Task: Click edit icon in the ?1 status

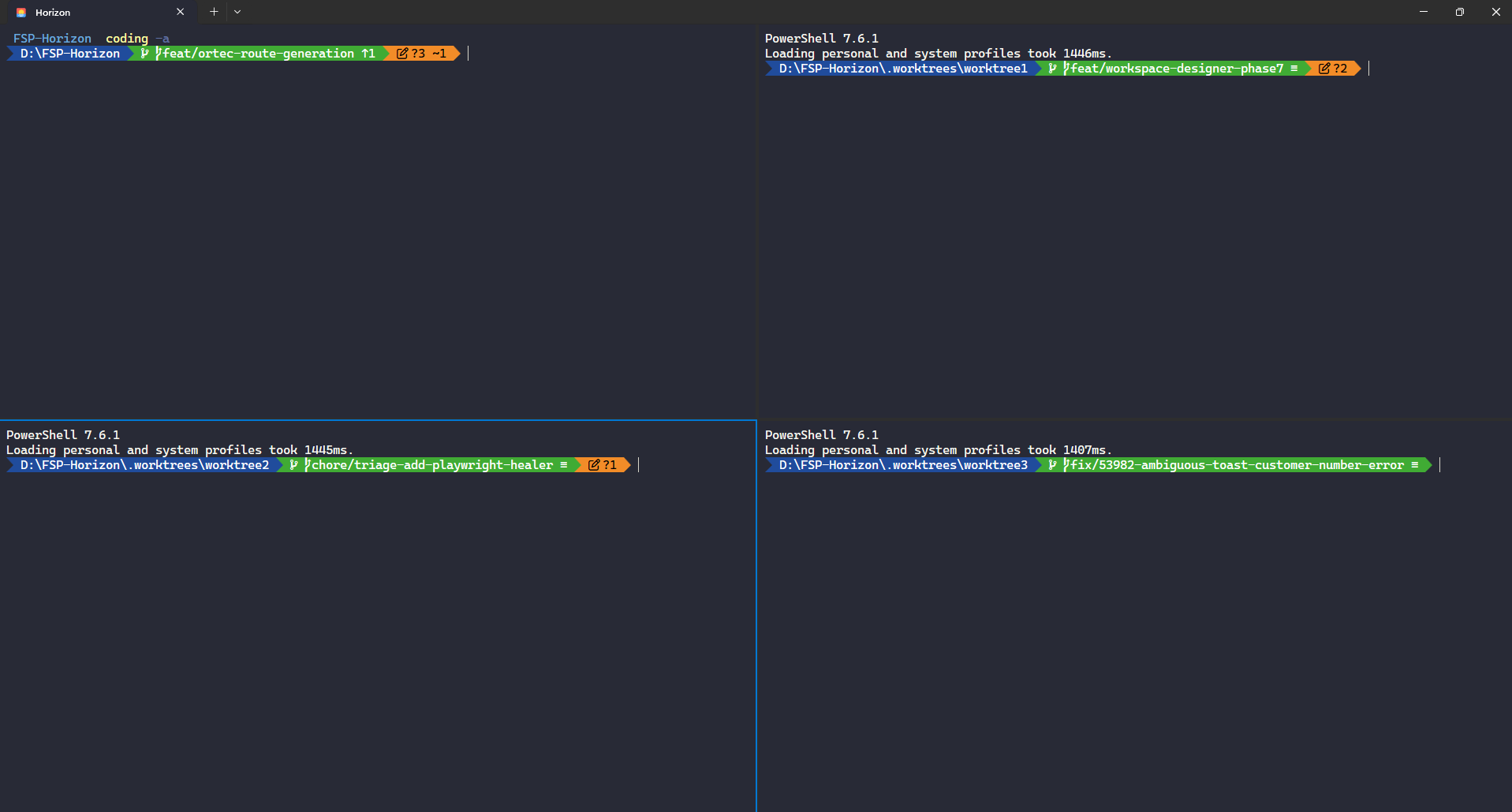Action: tap(594, 465)
